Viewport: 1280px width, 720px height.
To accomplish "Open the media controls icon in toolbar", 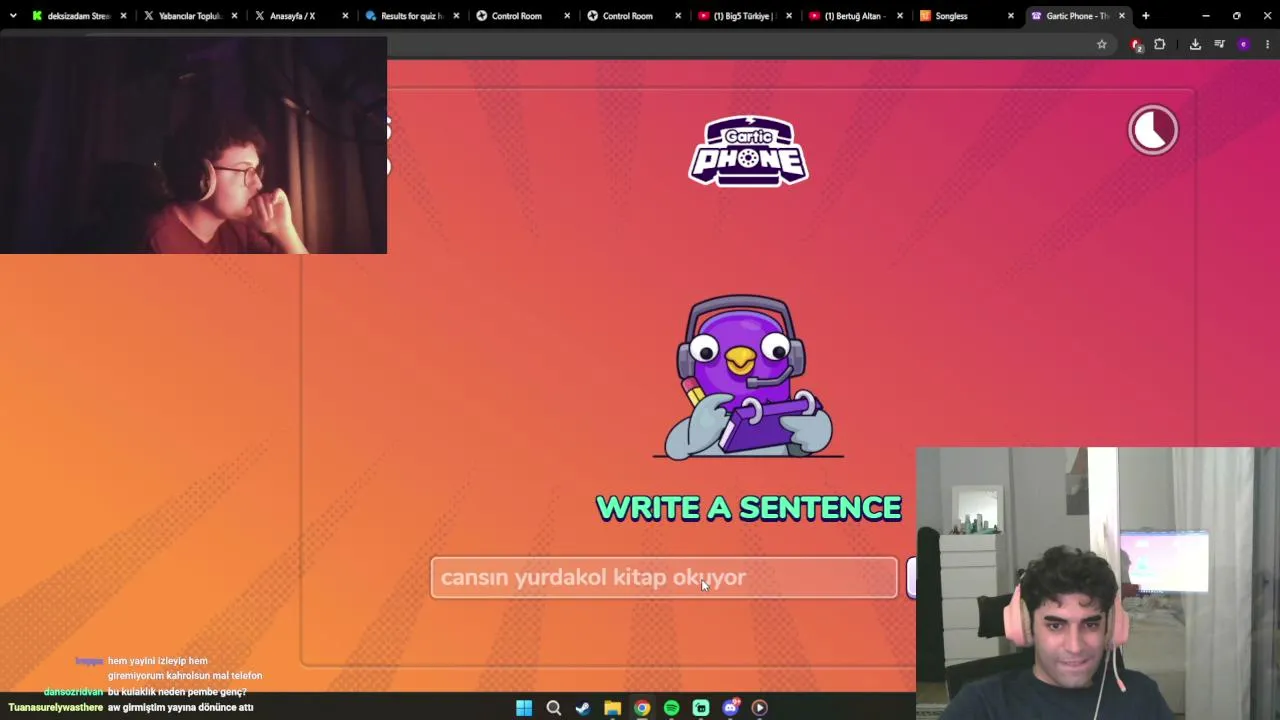I will (x=1219, y=44).
